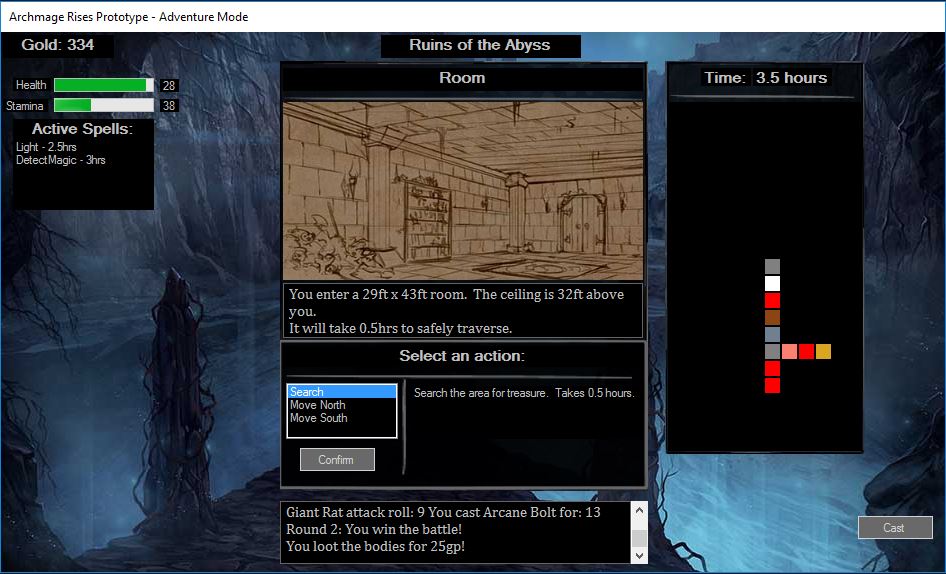This screenshot has width=946, height=574.
Task: Click 'Light - 2.5hrs' active spell
Action: click(46, 147)
